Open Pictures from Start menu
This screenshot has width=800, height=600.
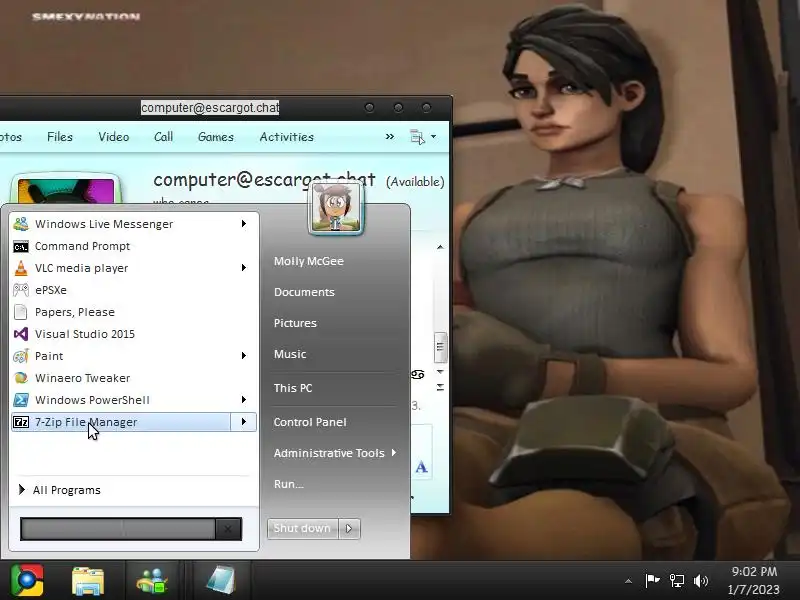295,323
